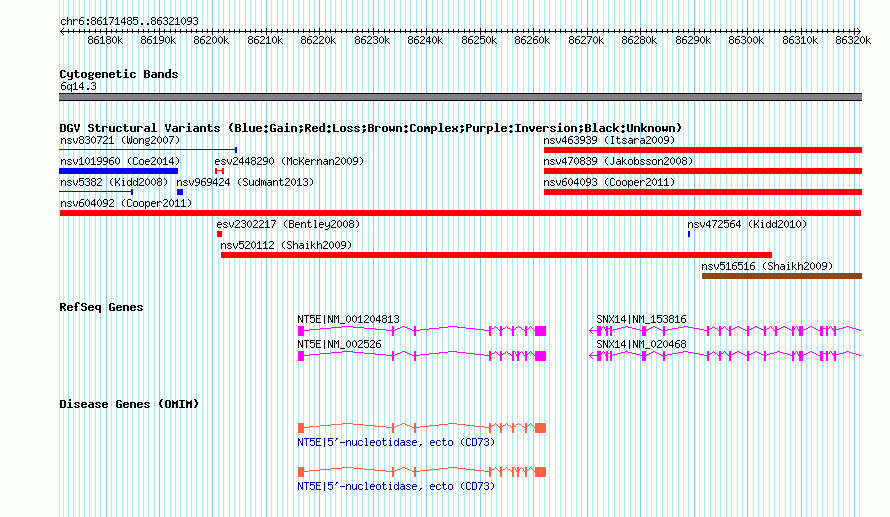Open the lower NT5E 5'-nucleotidase, ecto (CD73) link
This screenshot has width=890, height=517.
point(396,486)
